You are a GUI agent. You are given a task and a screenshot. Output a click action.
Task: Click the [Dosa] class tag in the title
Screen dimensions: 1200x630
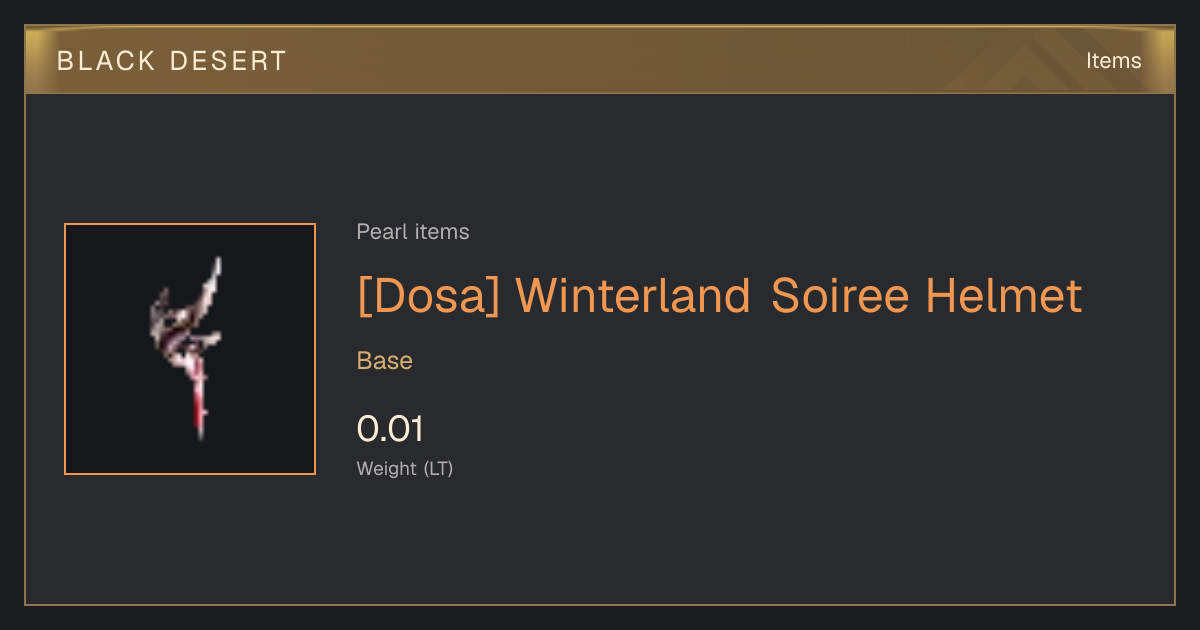(428, 296)
